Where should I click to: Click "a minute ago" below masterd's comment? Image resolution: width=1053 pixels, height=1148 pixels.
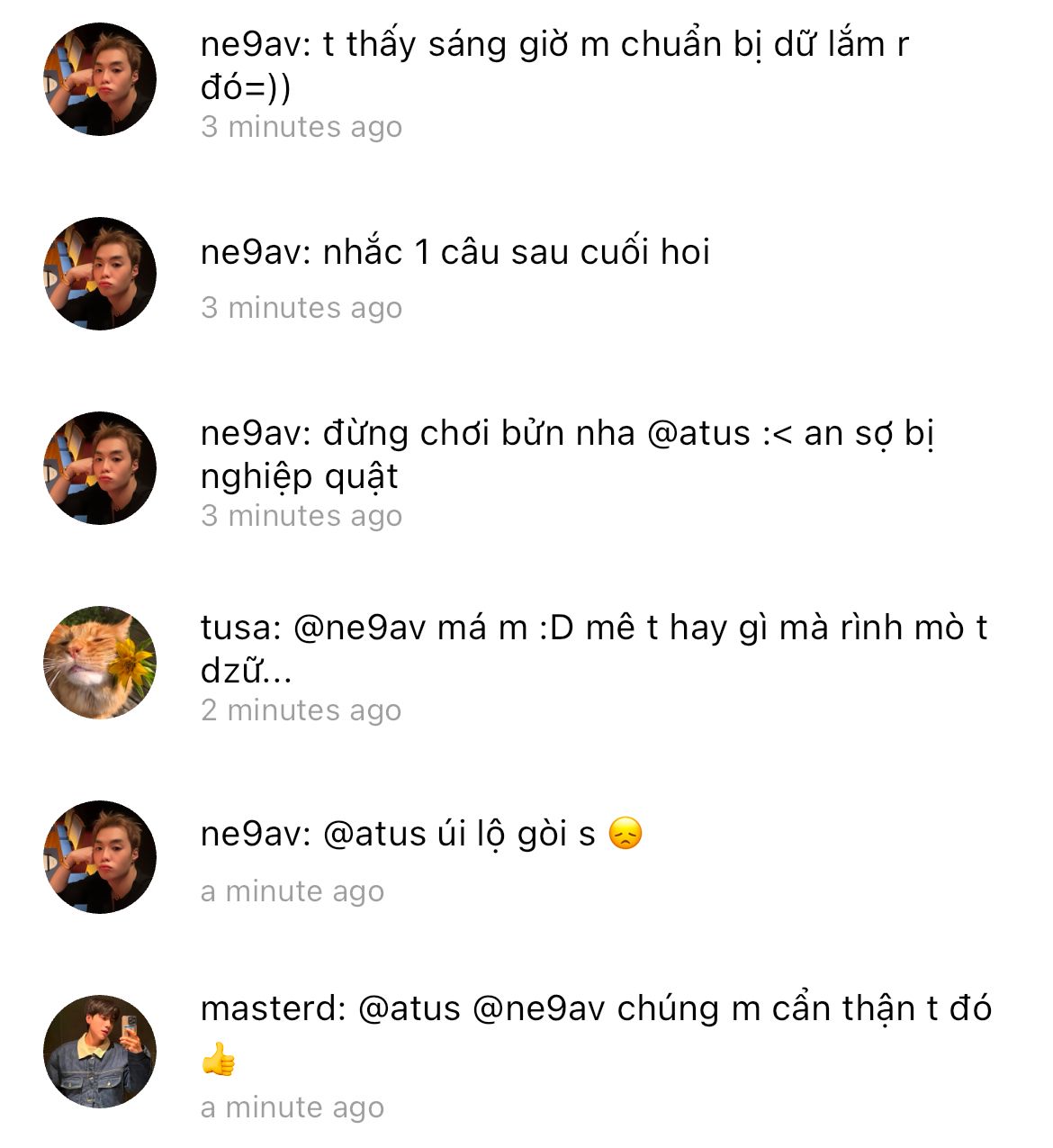click(292, 1107)
